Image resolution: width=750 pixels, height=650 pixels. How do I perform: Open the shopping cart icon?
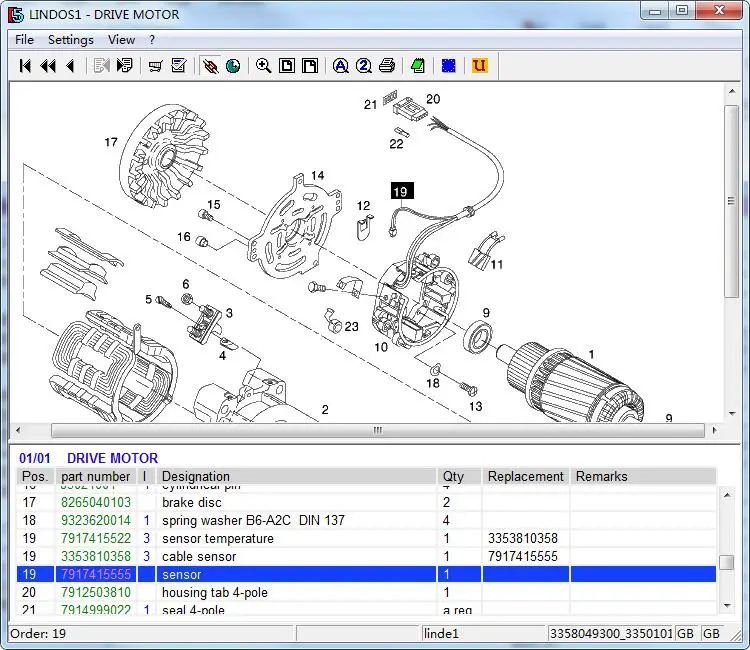[155, 66]
